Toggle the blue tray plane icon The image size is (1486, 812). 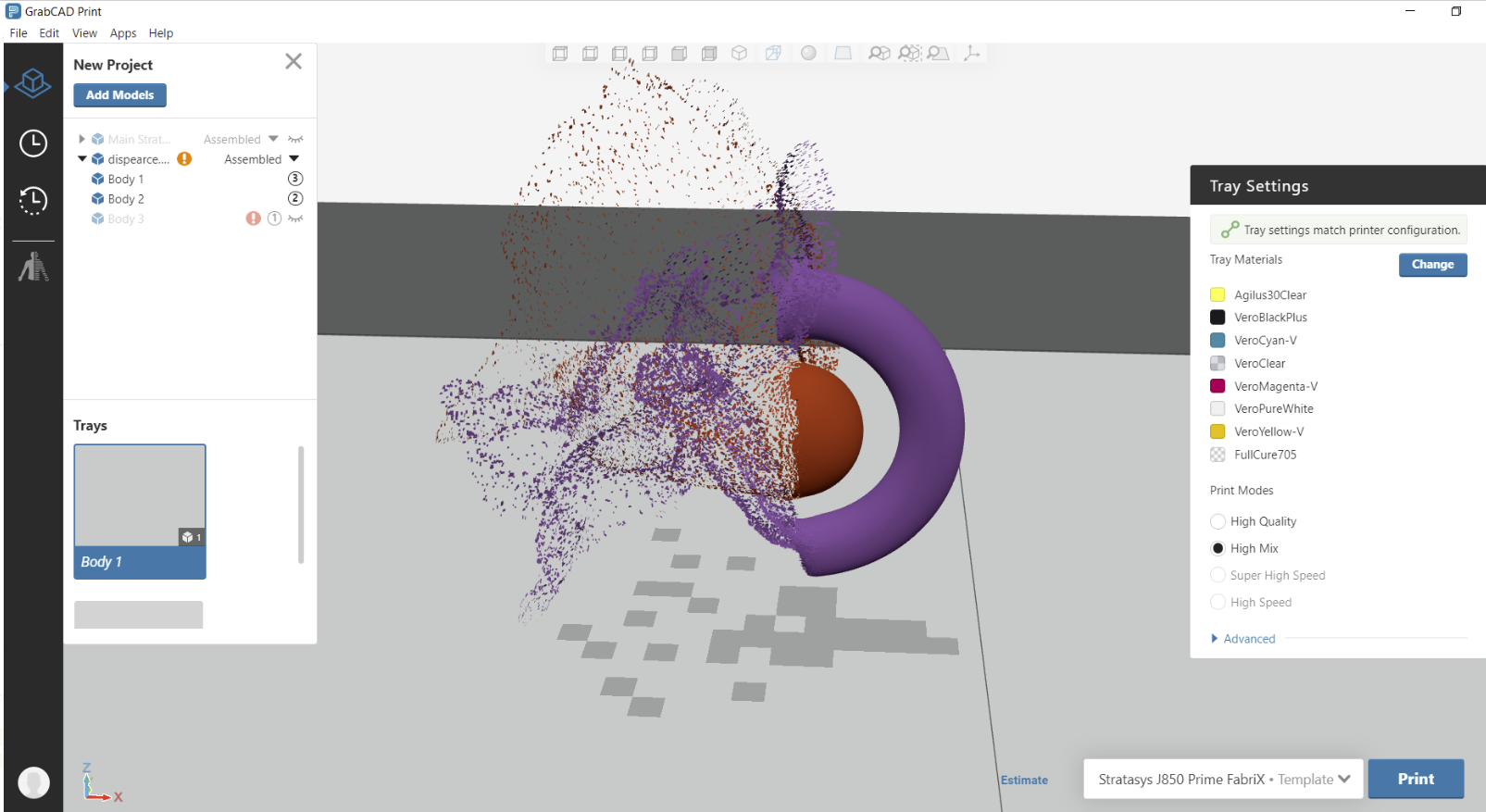(843, 54)
